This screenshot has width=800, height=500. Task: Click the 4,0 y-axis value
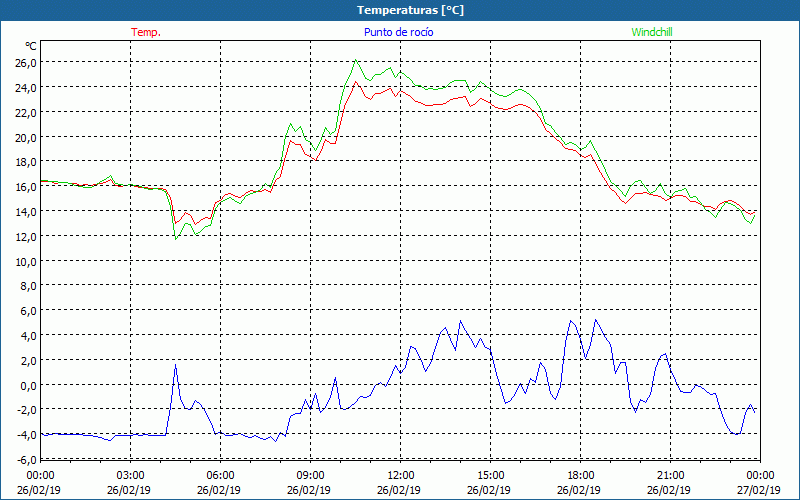click(x=28, y=336)
